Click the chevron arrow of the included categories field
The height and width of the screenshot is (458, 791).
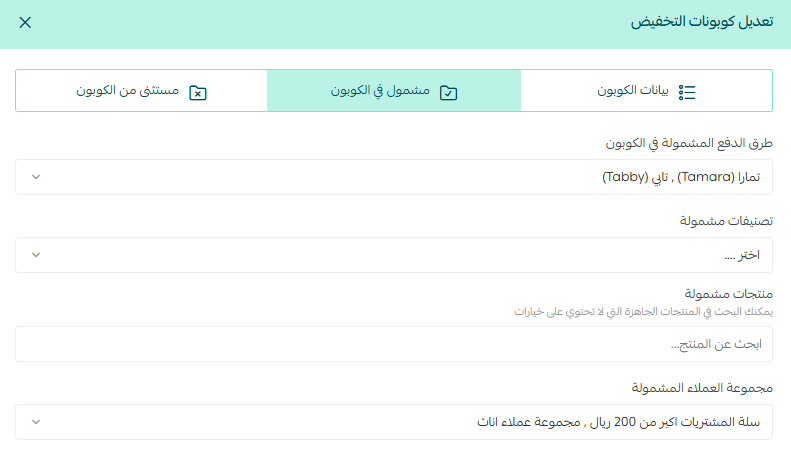coord(36,255)
